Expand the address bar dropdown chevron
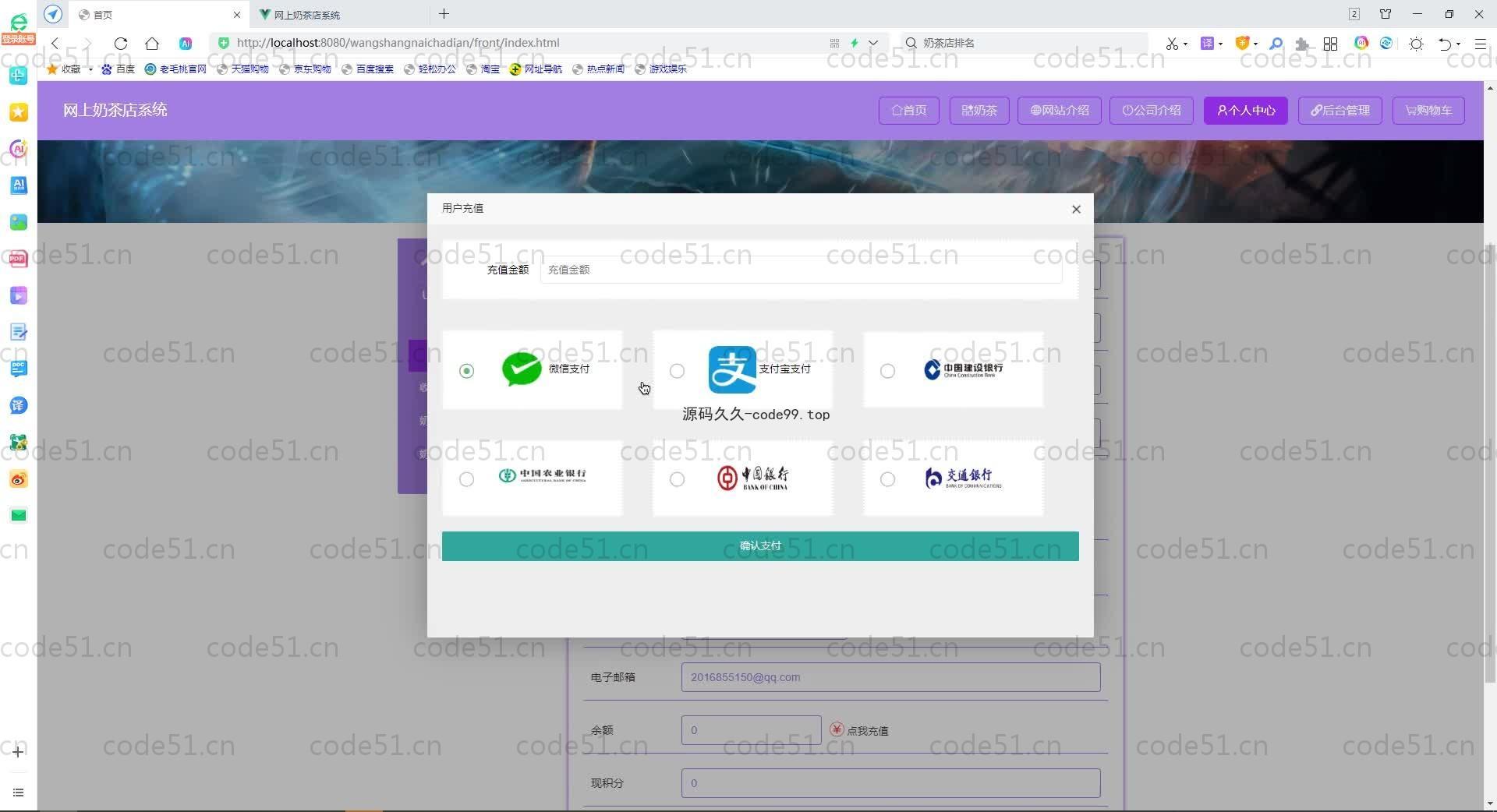The image size is (1497, 812). tap(873, 43)
